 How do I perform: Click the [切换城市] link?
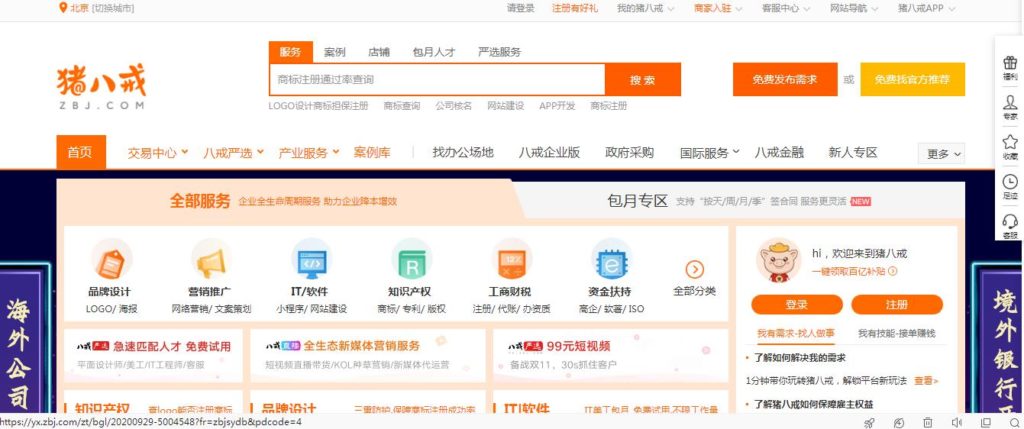(114, 8)
